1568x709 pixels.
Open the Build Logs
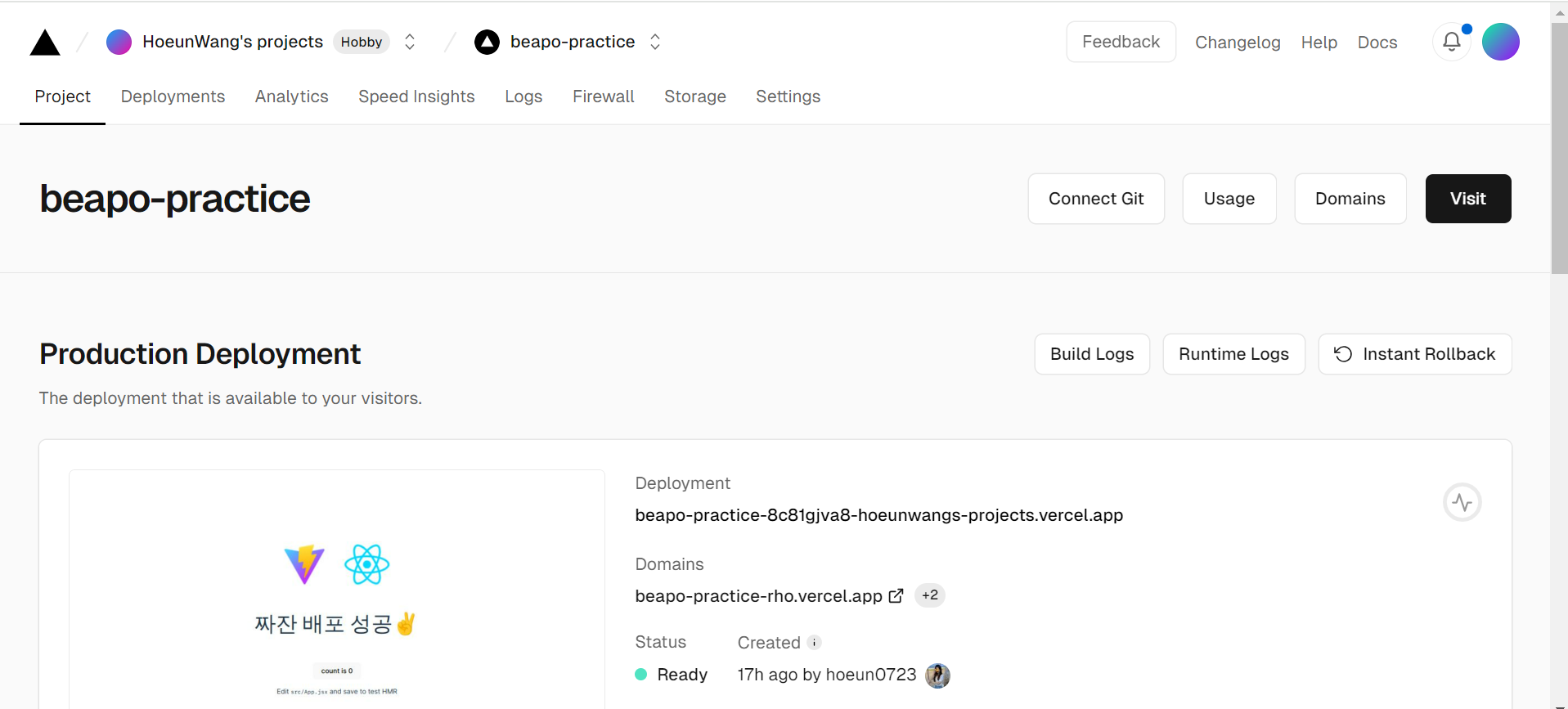tap(1091, 354)
